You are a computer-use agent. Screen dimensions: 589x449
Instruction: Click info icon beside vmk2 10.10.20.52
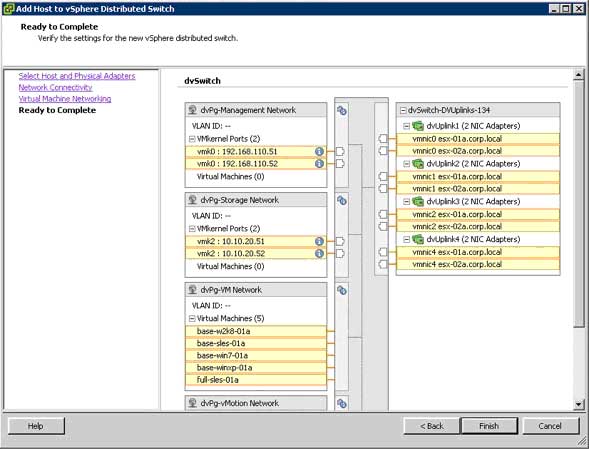(x=319, y=254)
